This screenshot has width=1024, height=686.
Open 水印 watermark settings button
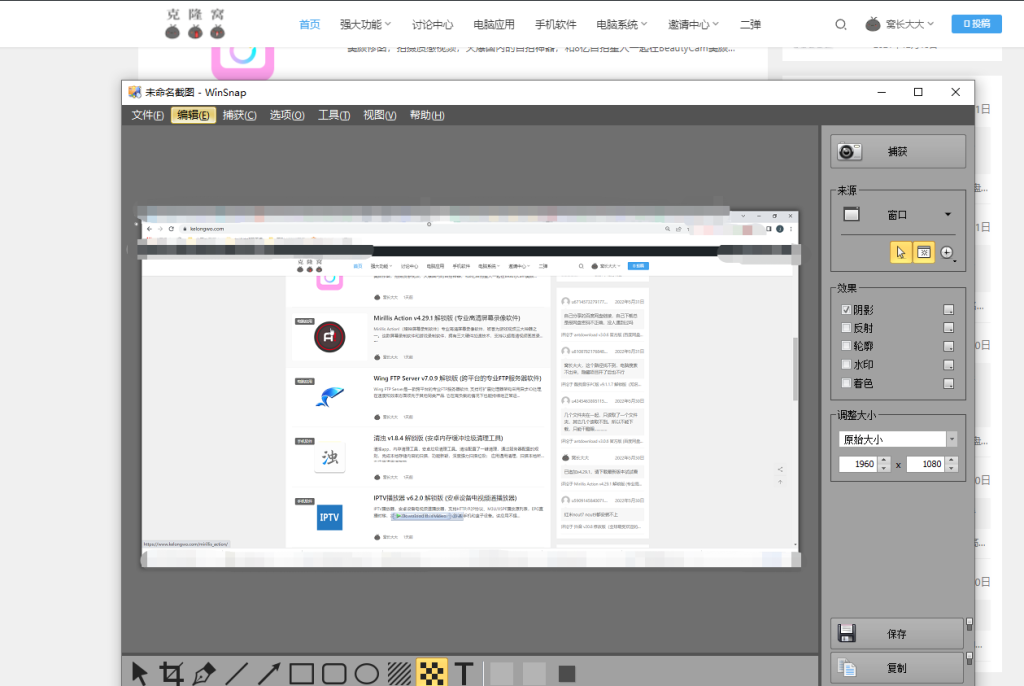(948, 365)
